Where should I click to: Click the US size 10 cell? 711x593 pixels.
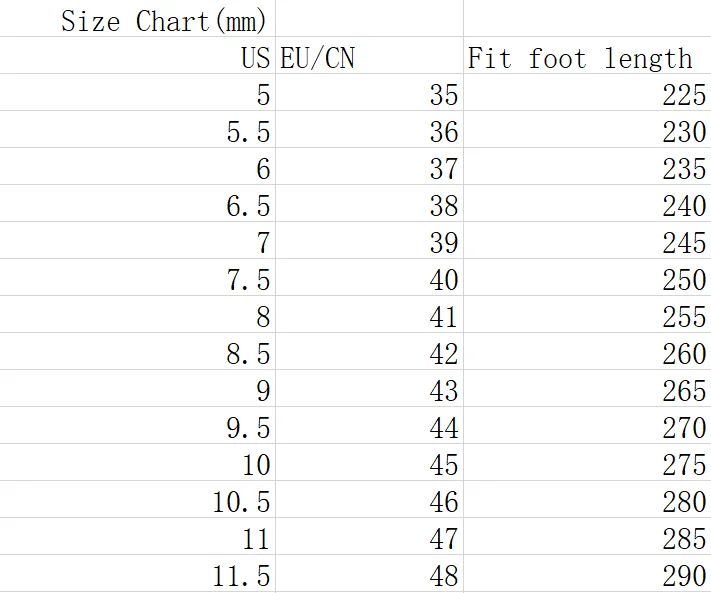pyautogui.click(x=255, y=465)
